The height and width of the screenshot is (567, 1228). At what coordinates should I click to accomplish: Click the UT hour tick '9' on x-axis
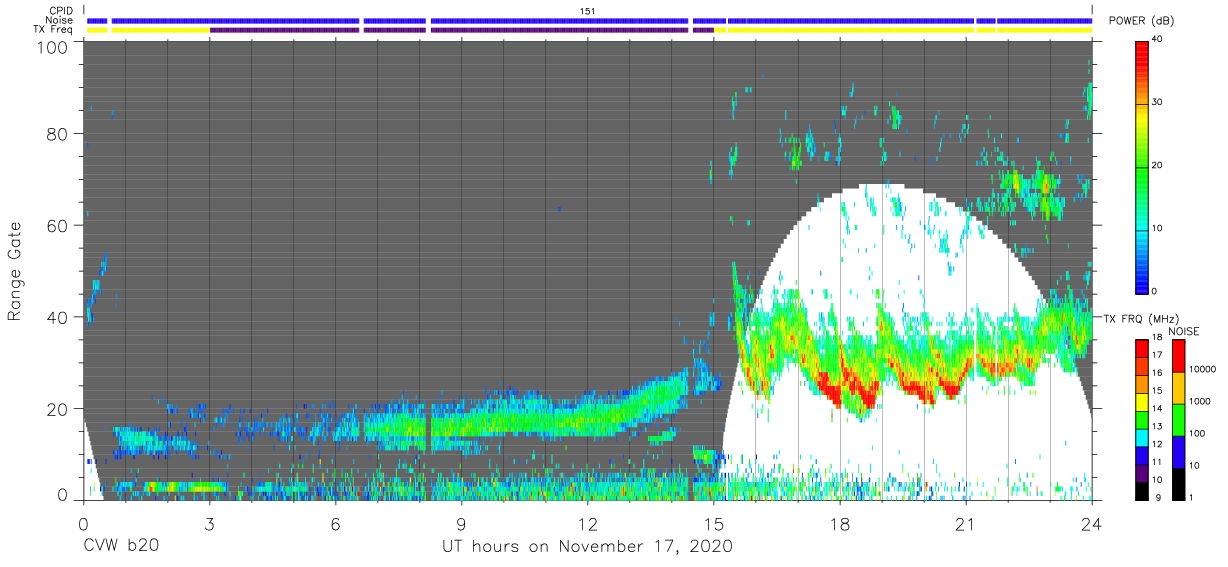(461, 523)
